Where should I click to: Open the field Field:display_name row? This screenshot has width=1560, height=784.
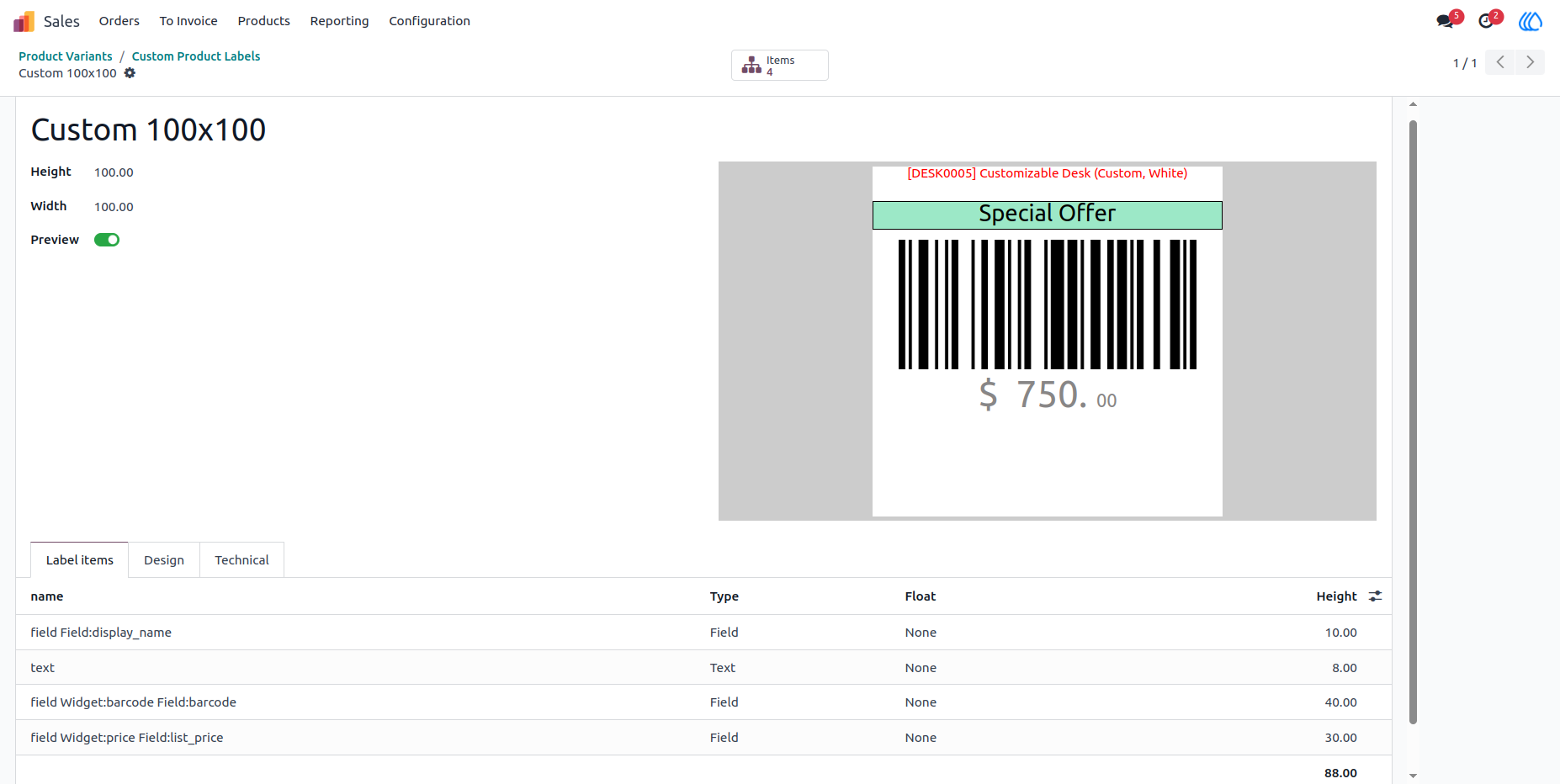tap(703, 633)
